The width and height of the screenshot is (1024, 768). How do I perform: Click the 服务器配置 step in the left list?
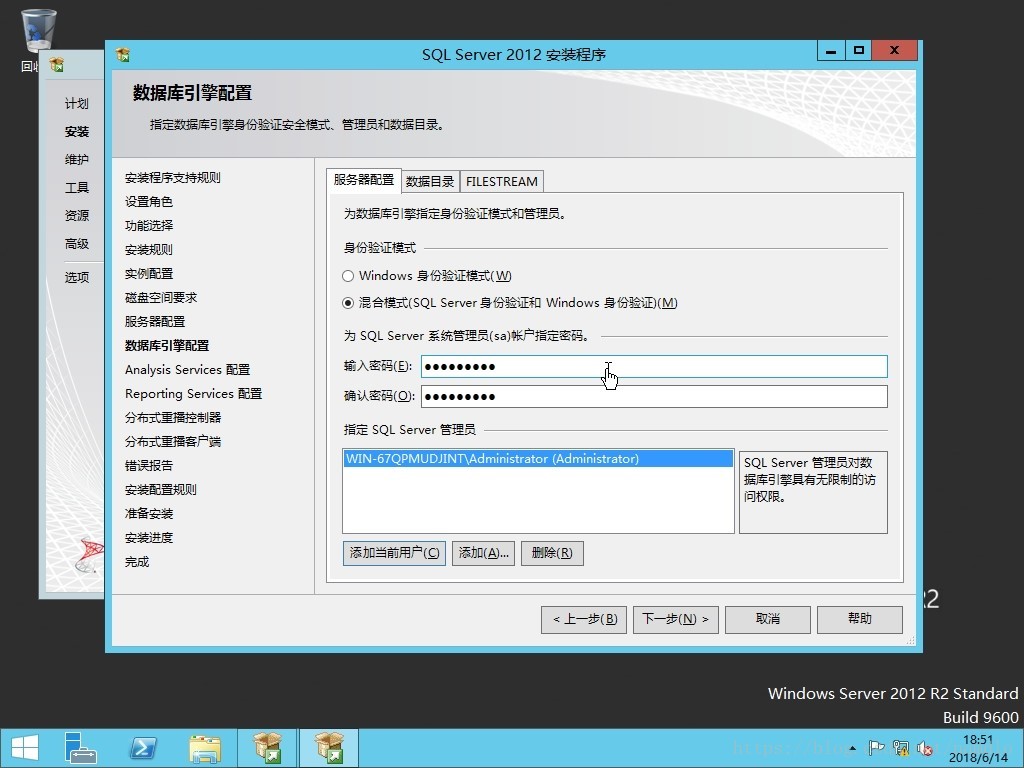(155, 322)
